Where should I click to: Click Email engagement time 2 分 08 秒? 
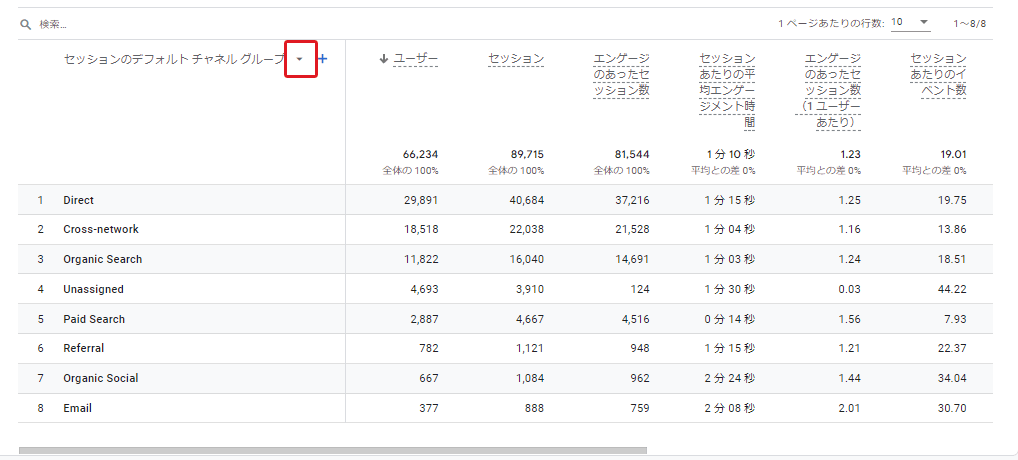[x=730, y=408]
